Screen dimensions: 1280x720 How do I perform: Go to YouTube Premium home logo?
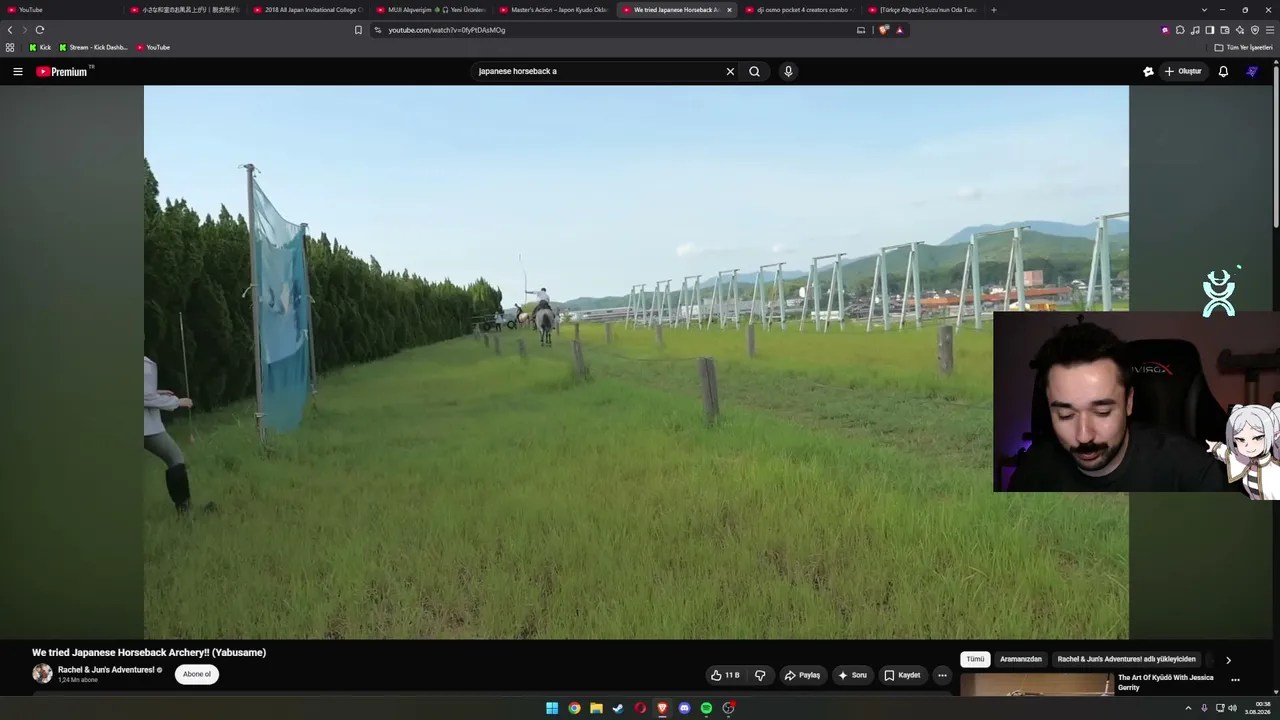[x=64, y=71]
